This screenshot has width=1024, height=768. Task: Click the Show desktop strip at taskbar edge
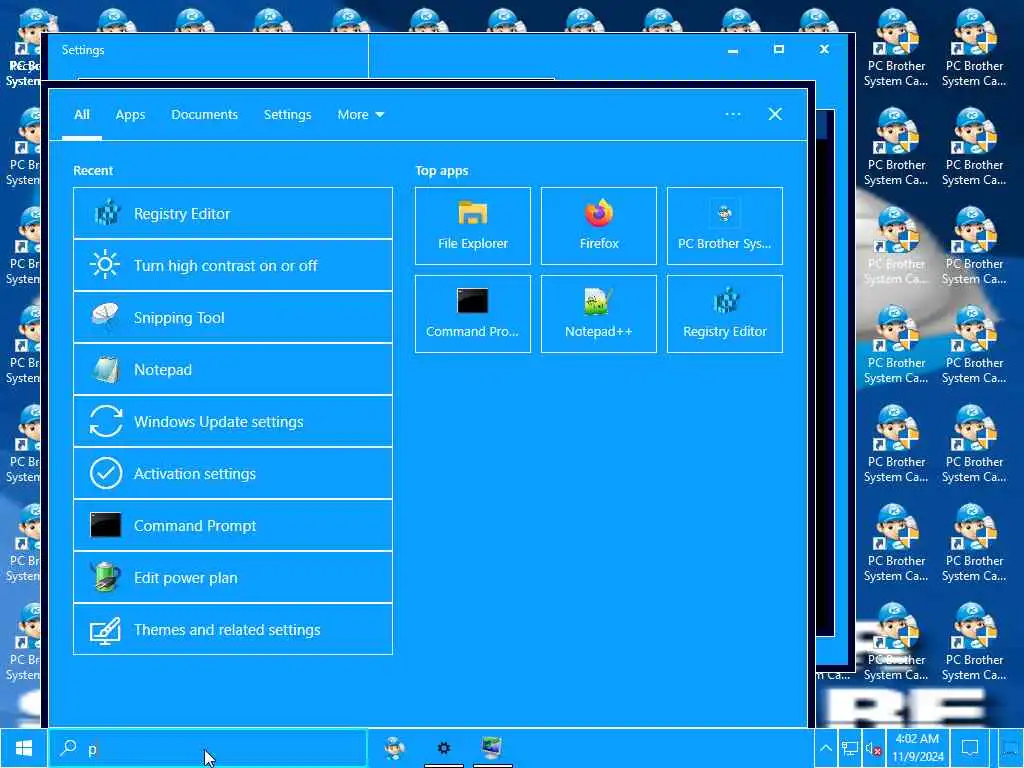pyautogui.click(x=1011, y=748)
